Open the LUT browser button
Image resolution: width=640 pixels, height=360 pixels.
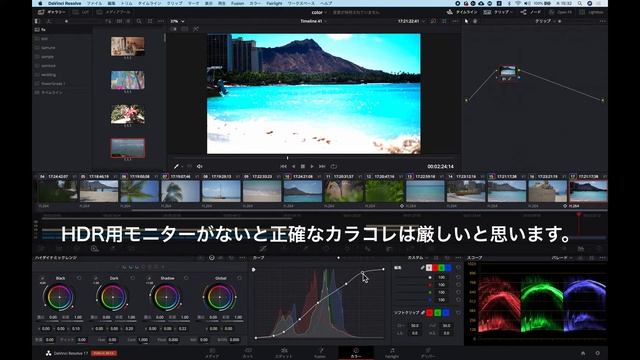coord(82,12)
